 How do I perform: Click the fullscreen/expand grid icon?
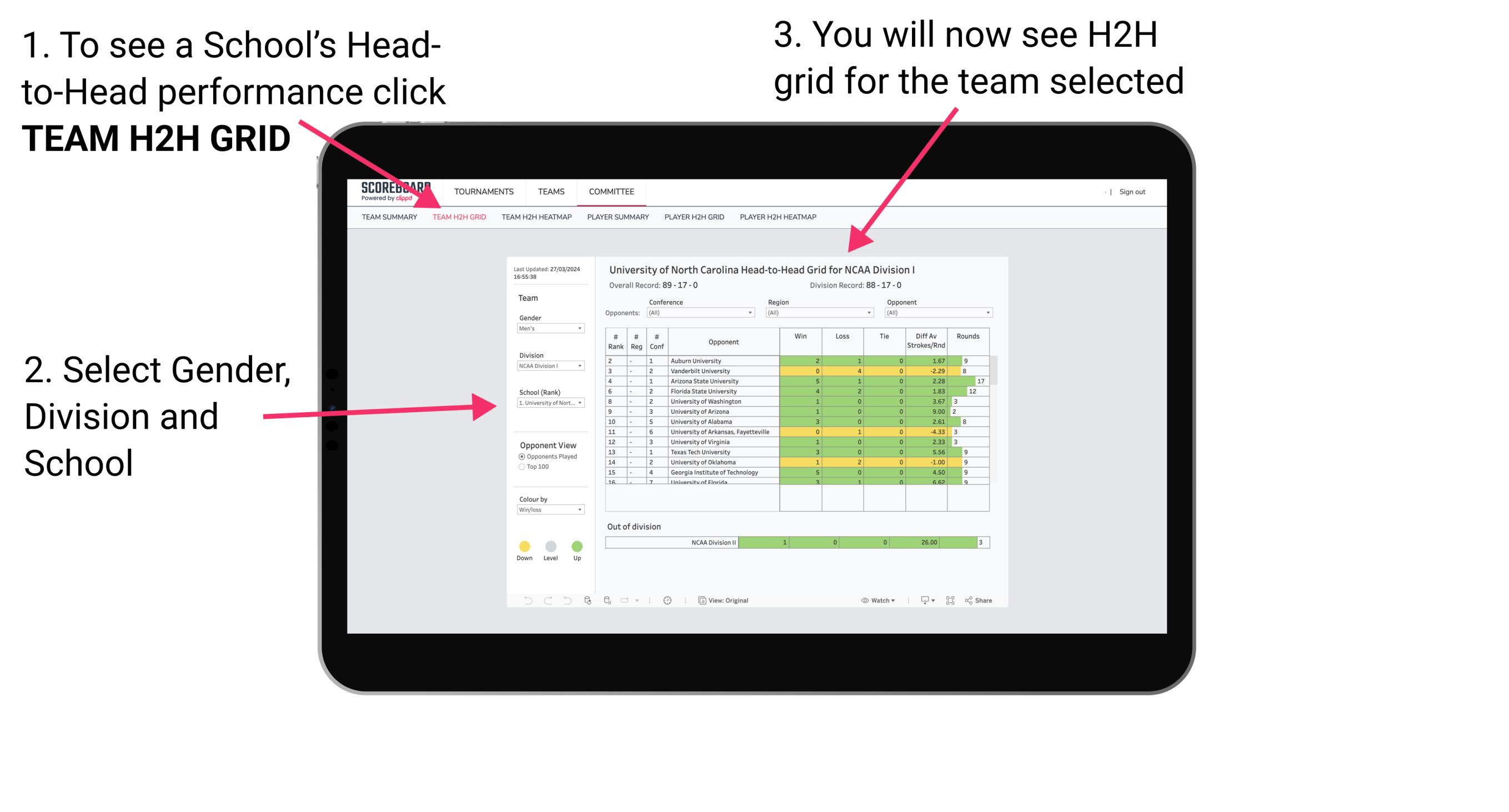coord(948,600)
